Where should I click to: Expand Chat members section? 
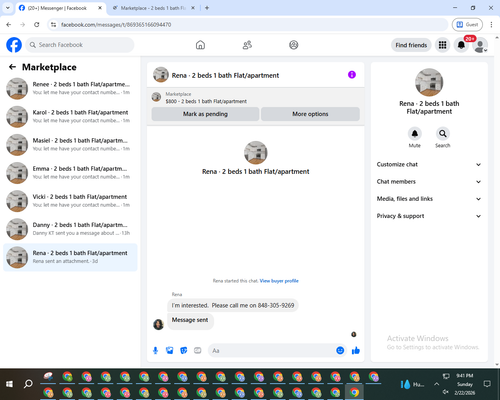(x=429, y=182)
